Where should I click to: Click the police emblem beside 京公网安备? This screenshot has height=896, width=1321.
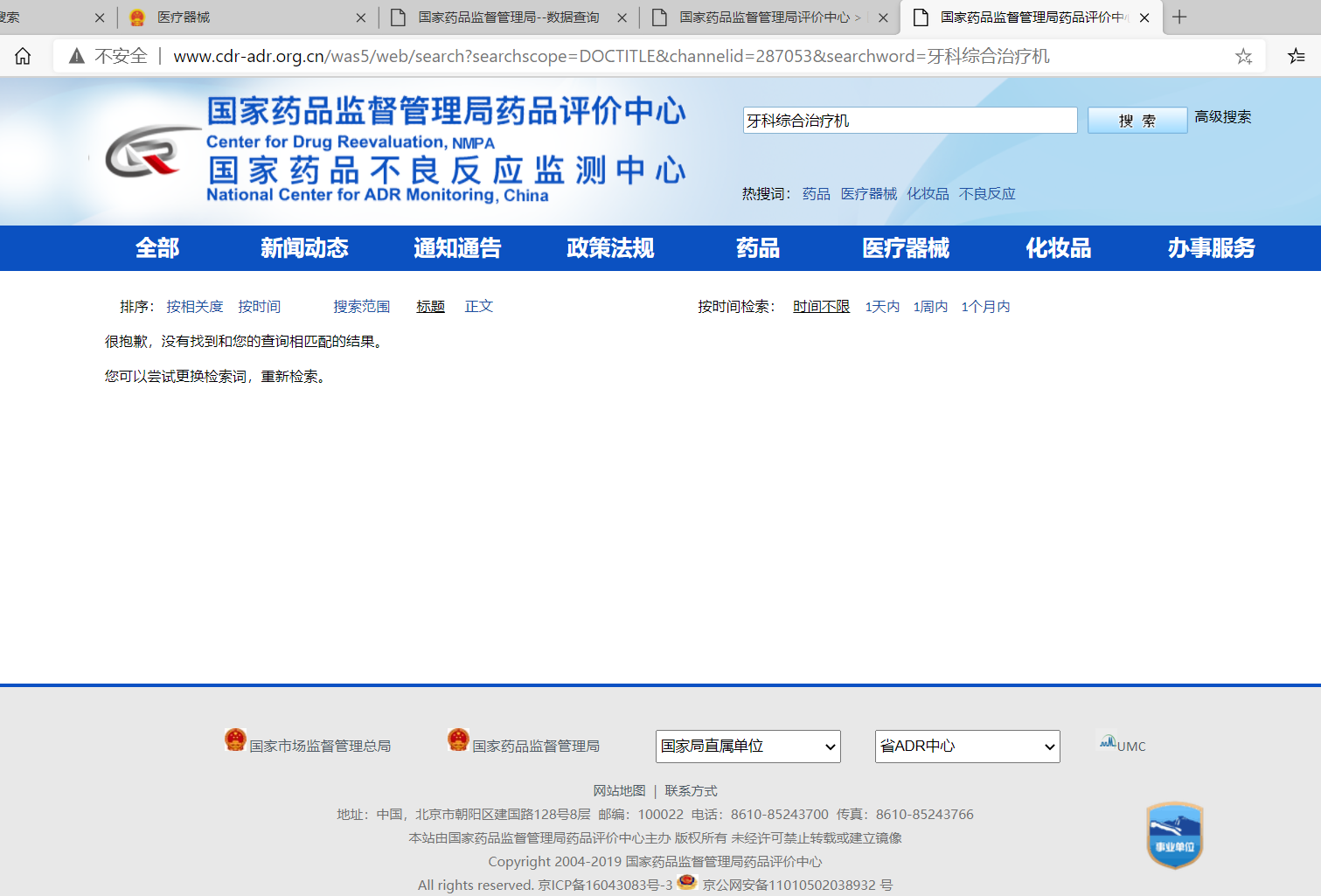click(687, 882)
